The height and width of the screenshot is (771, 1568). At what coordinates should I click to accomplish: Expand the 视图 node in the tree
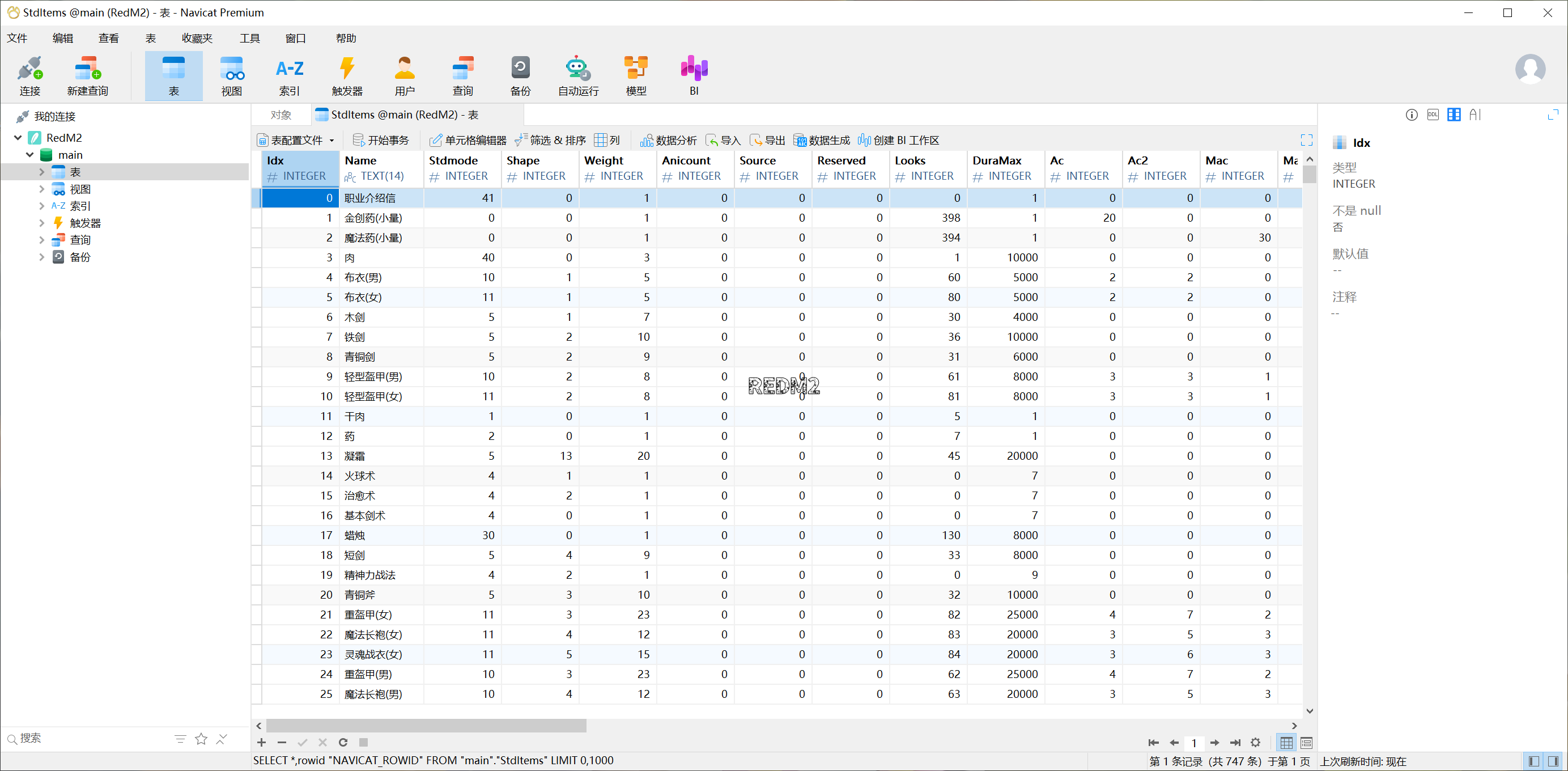[x=41, y=189]
